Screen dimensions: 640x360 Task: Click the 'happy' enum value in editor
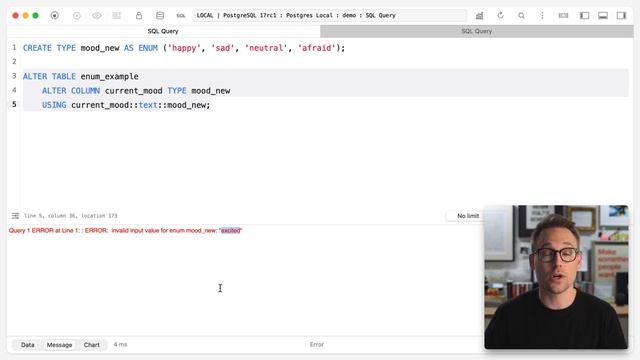[184, 48]
